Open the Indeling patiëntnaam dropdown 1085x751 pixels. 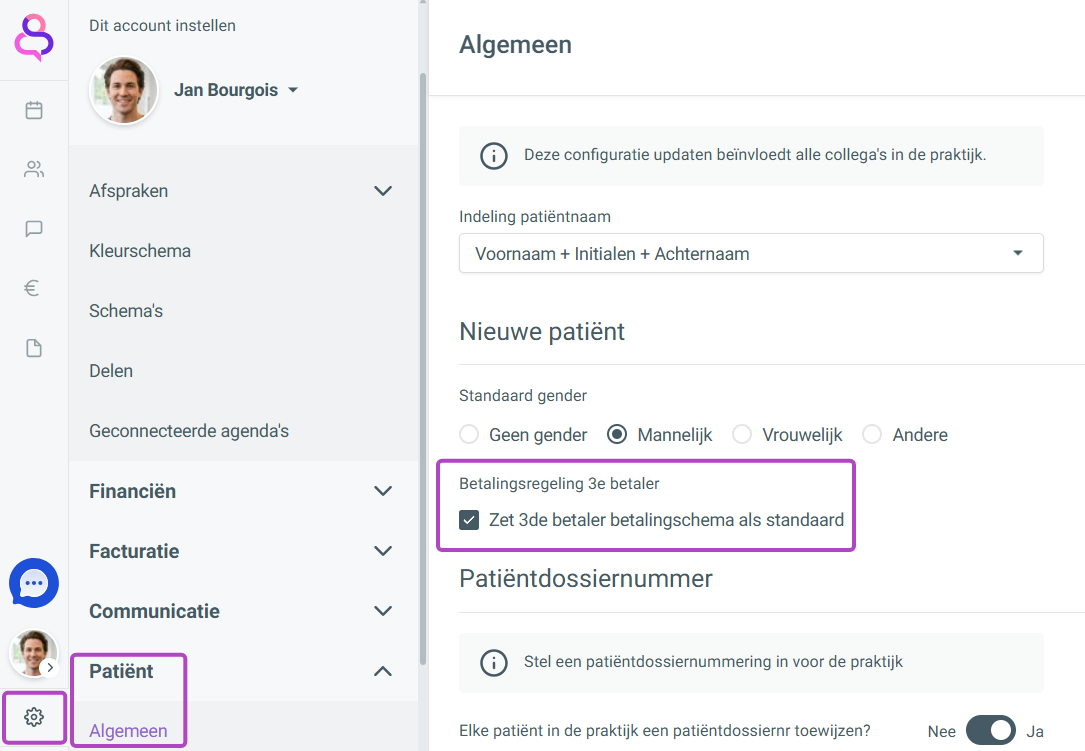[x=751, y=253]
